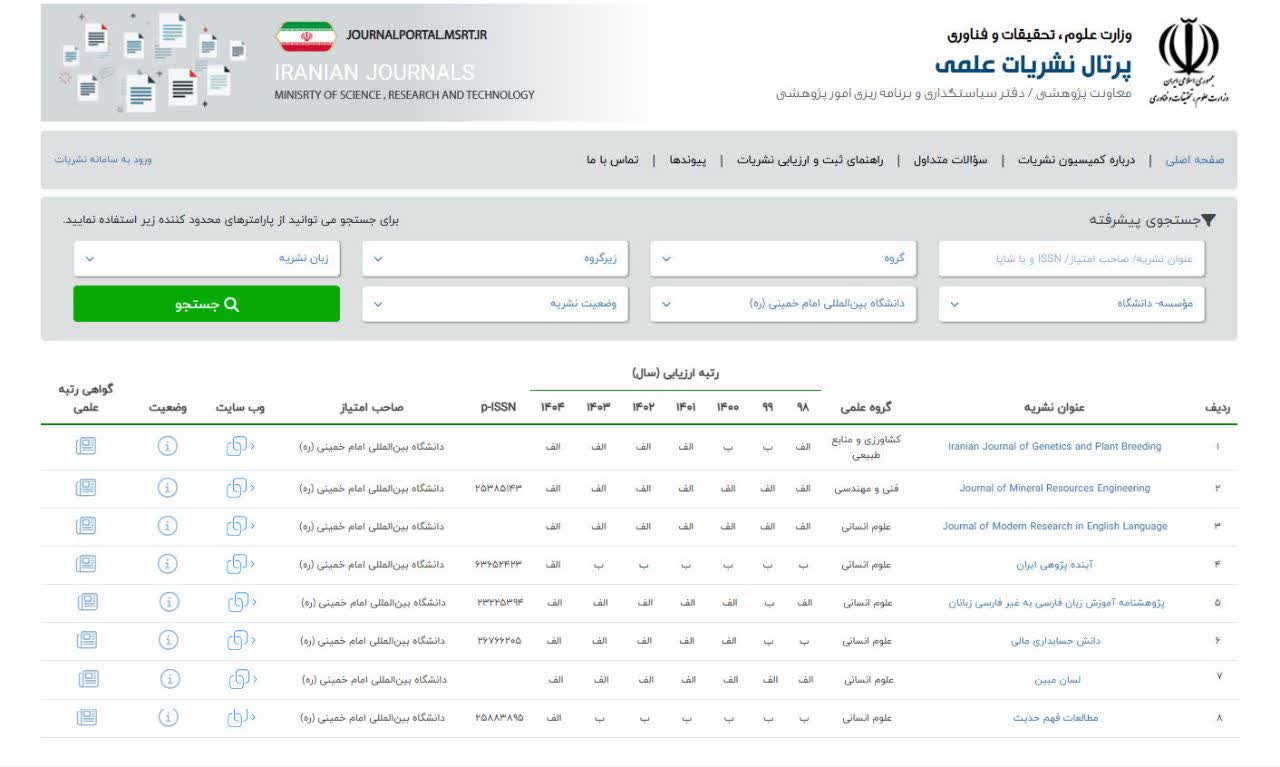Click the journal title/ISSN search field
This screenshot has height=767, width=1280.
[1072, 258]
